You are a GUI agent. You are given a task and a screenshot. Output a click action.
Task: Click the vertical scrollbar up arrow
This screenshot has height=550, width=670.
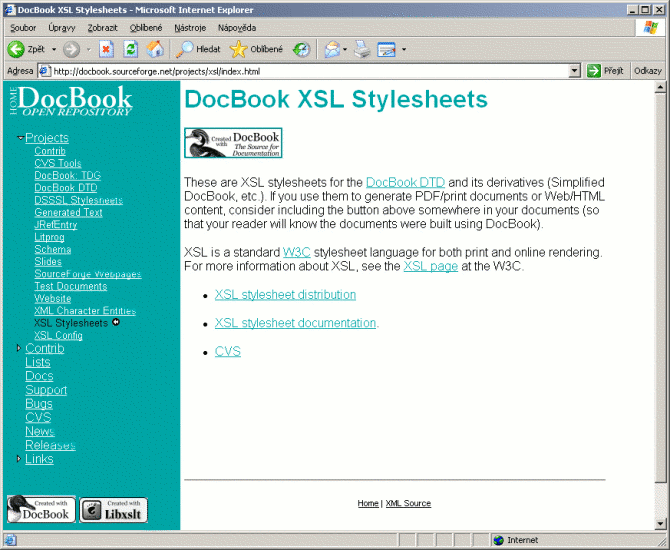coord(660,87)
